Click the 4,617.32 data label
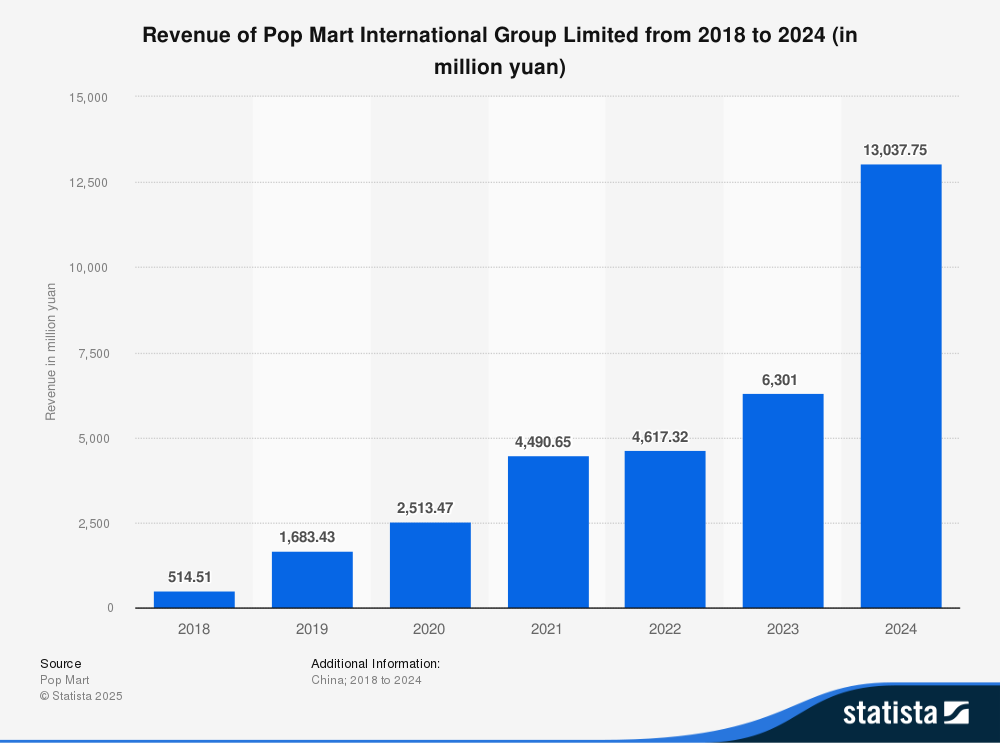This screenshot has height=743, width=1000. coord(660,437)
